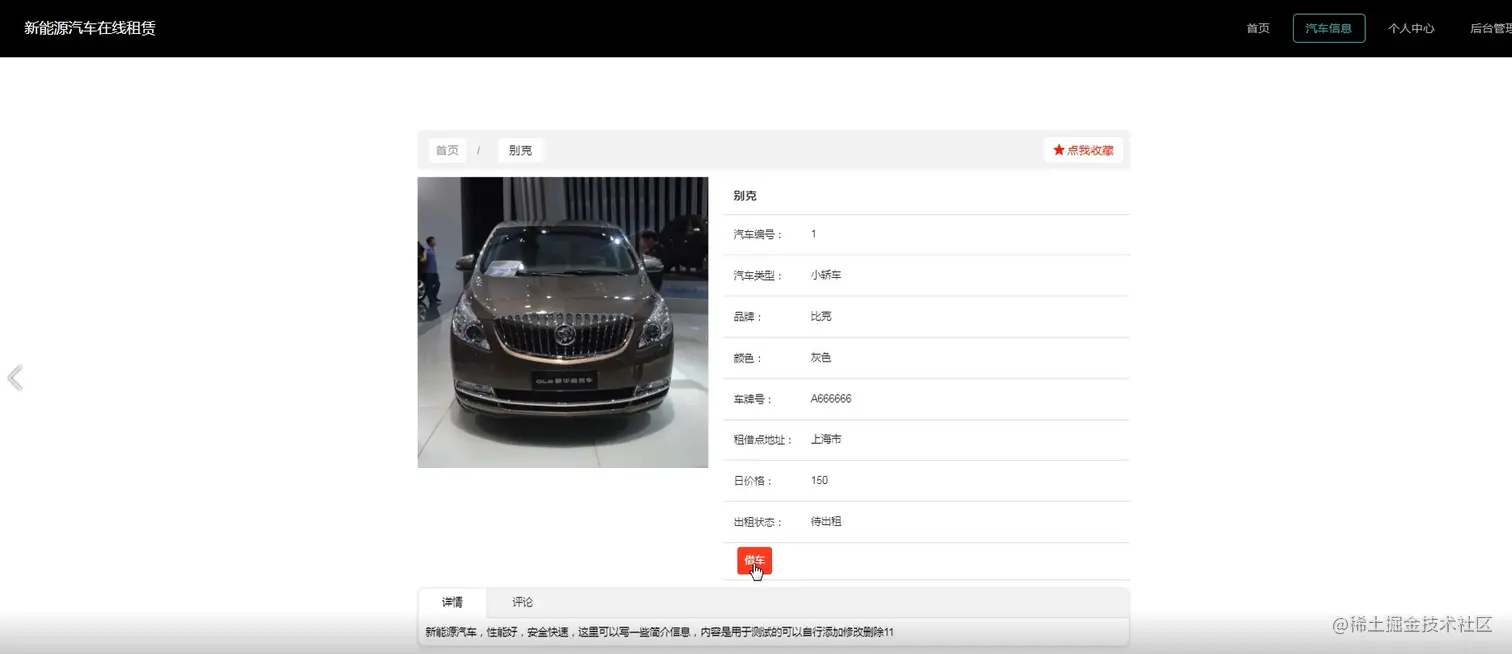Open 个人中心 personal center
1512x654 pixels.
(1411, 28)
